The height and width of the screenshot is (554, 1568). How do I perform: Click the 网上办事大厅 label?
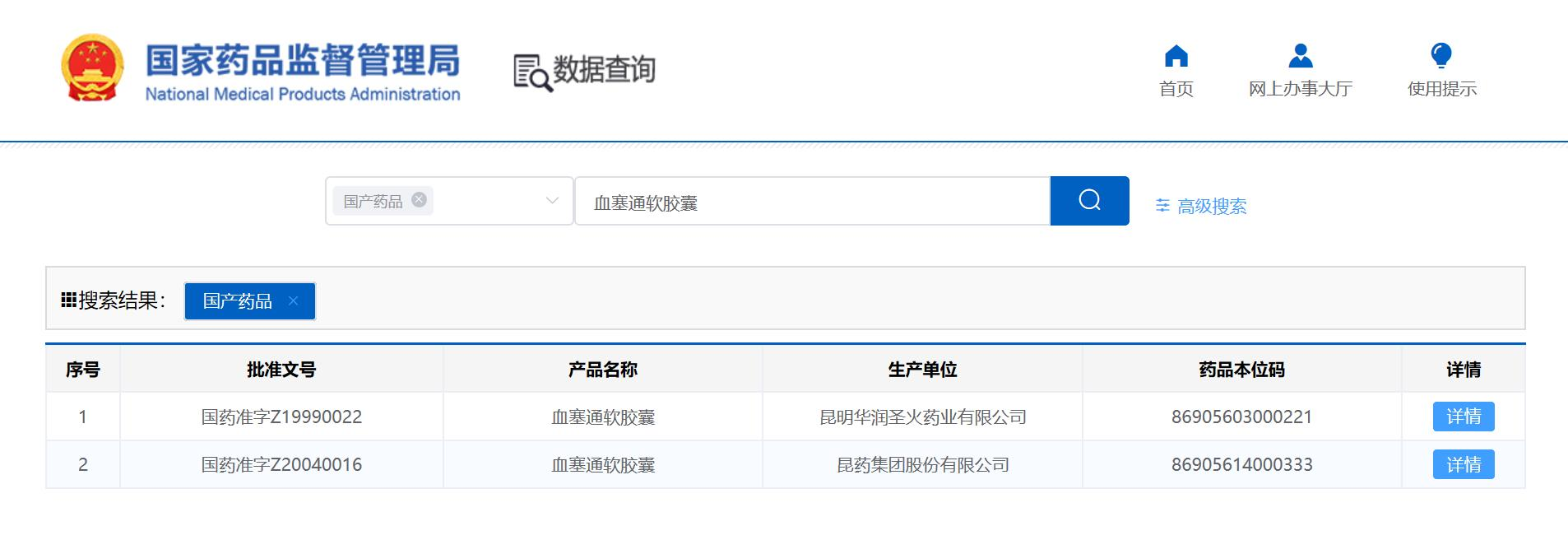click(1301, 89)
